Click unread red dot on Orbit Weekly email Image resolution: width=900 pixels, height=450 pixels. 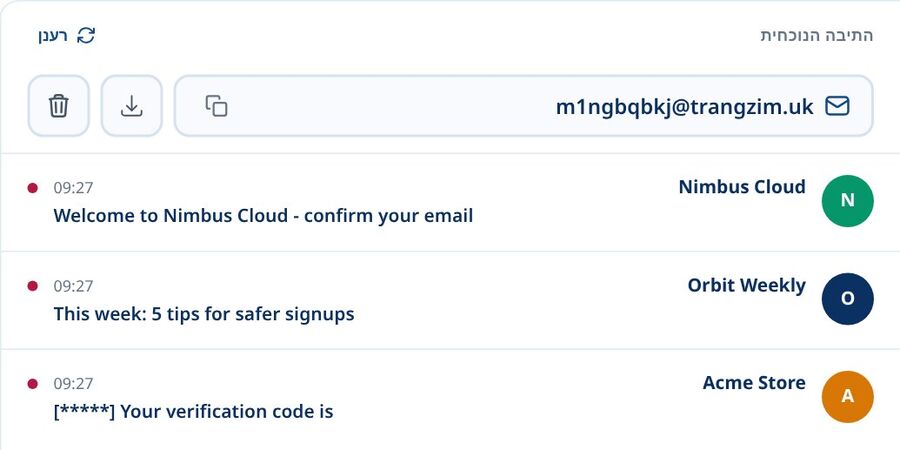point(33,286)
